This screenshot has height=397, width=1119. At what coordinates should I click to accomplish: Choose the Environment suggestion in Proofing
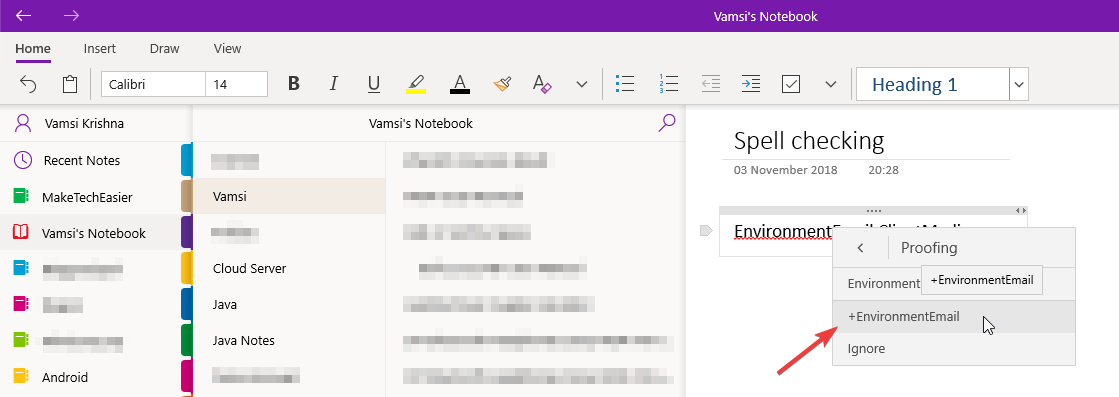(883, 283)
